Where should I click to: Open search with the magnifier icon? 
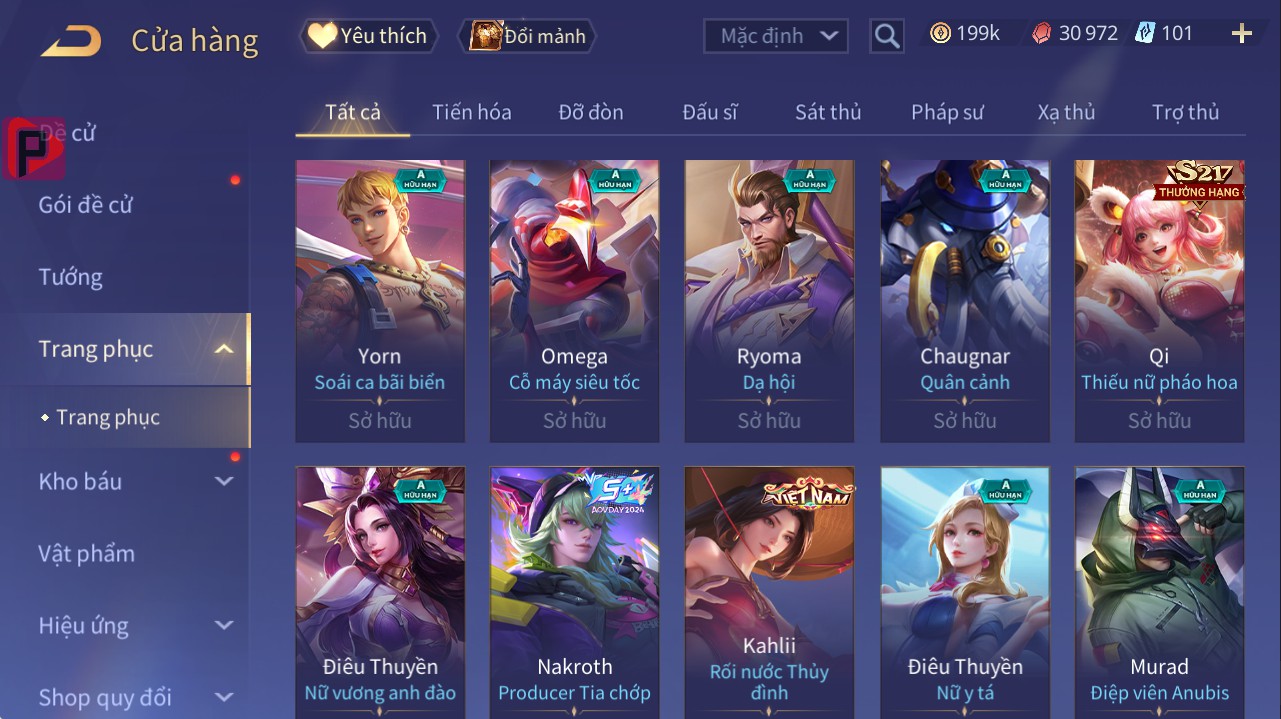click(x=886, y=36)
